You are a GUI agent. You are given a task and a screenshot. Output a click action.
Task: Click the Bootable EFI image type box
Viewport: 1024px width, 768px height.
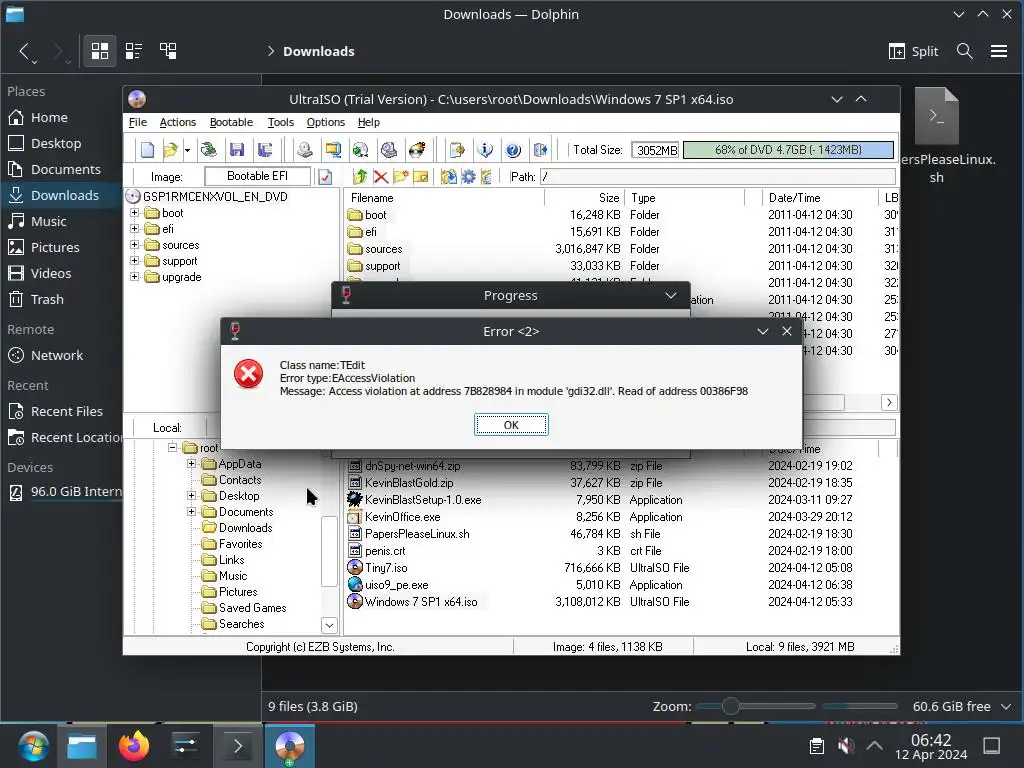(x=257, y=176)
